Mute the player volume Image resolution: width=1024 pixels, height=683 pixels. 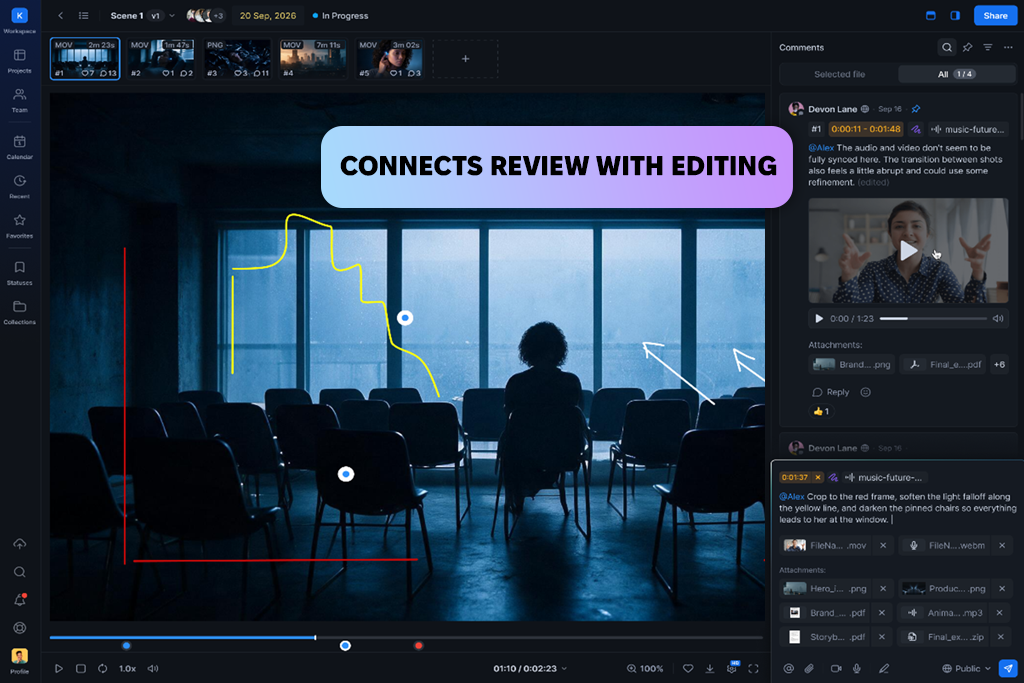click(x=153, y=668)
